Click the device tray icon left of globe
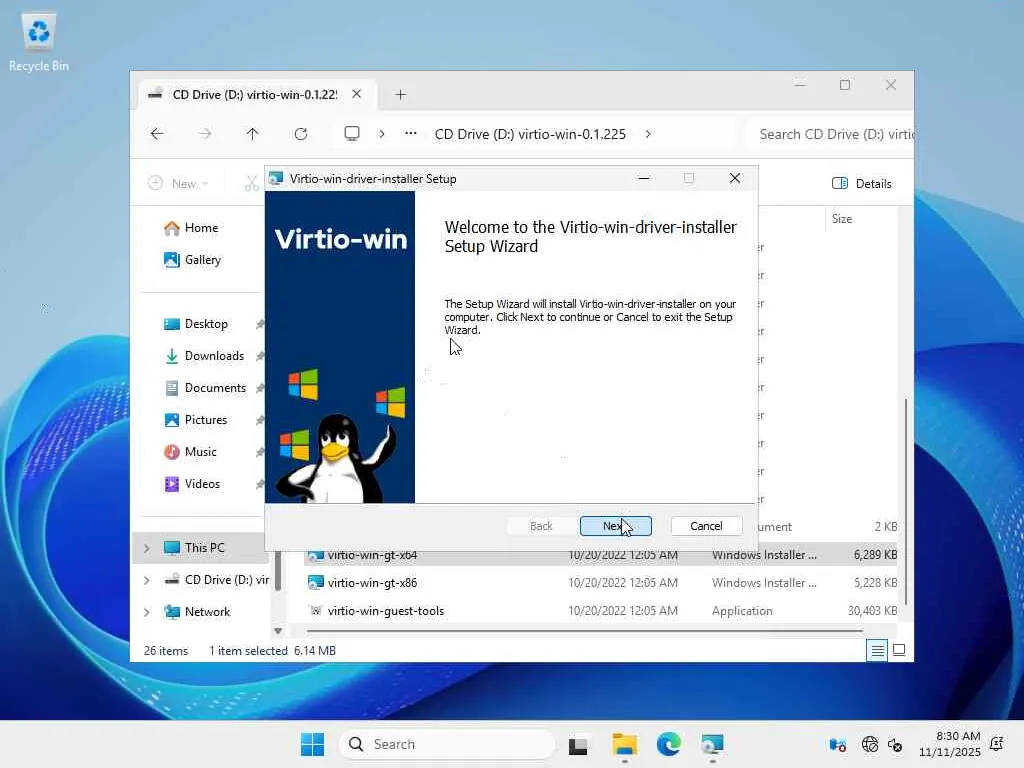 [x=838, y=744]
